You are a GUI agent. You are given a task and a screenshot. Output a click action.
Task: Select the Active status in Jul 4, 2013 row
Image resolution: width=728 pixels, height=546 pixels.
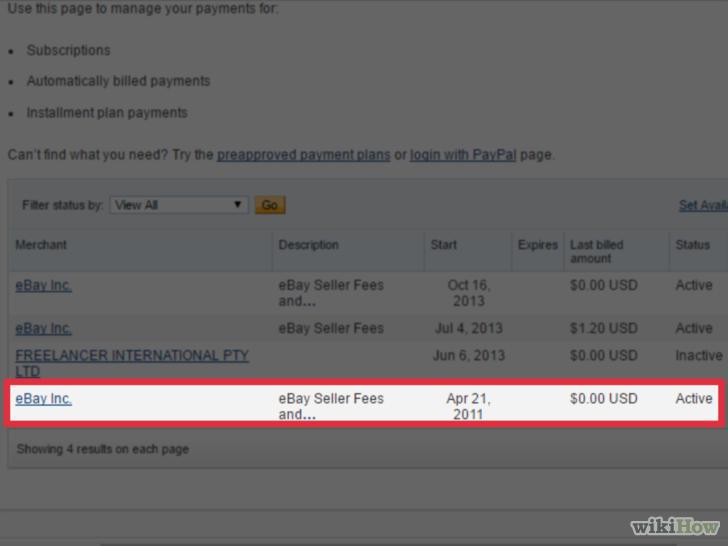click(694, 328)
